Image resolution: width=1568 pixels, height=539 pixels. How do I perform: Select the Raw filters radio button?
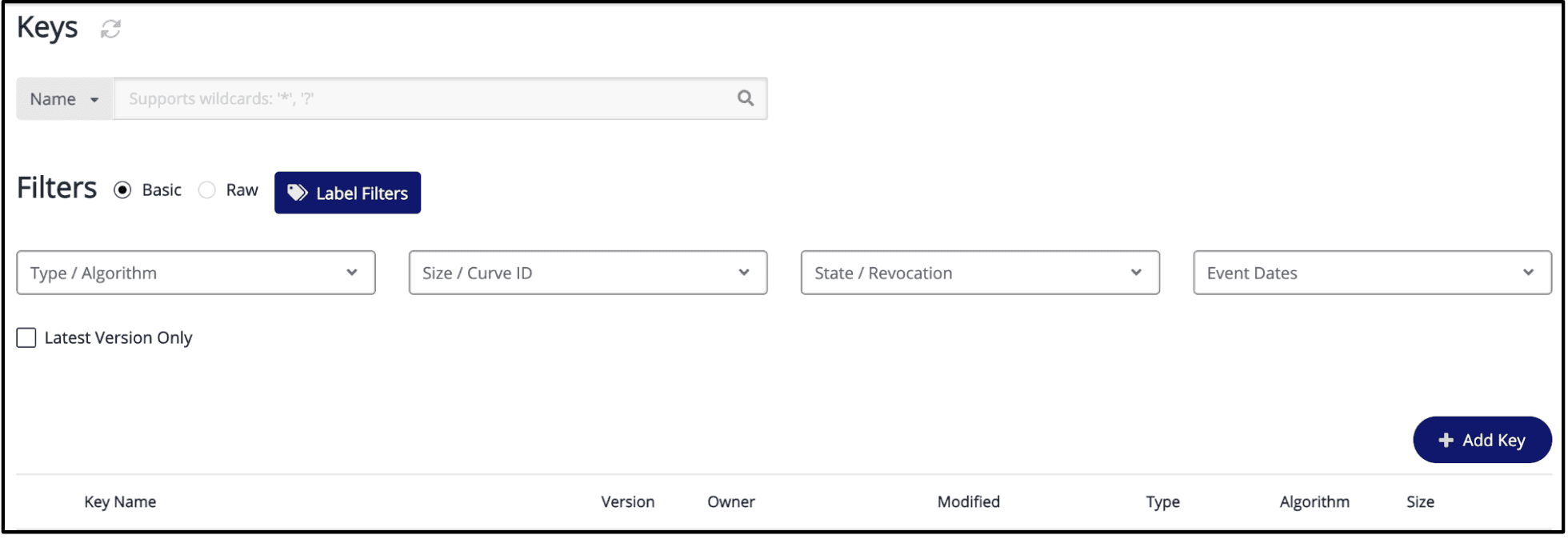tap(207, 190)
